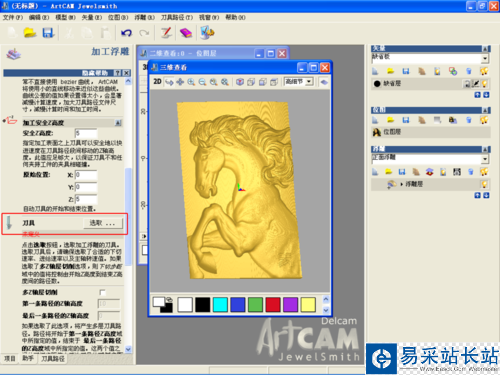Click the home position X input field
This screenshot has width=500, height=375.
coord(86,175)
